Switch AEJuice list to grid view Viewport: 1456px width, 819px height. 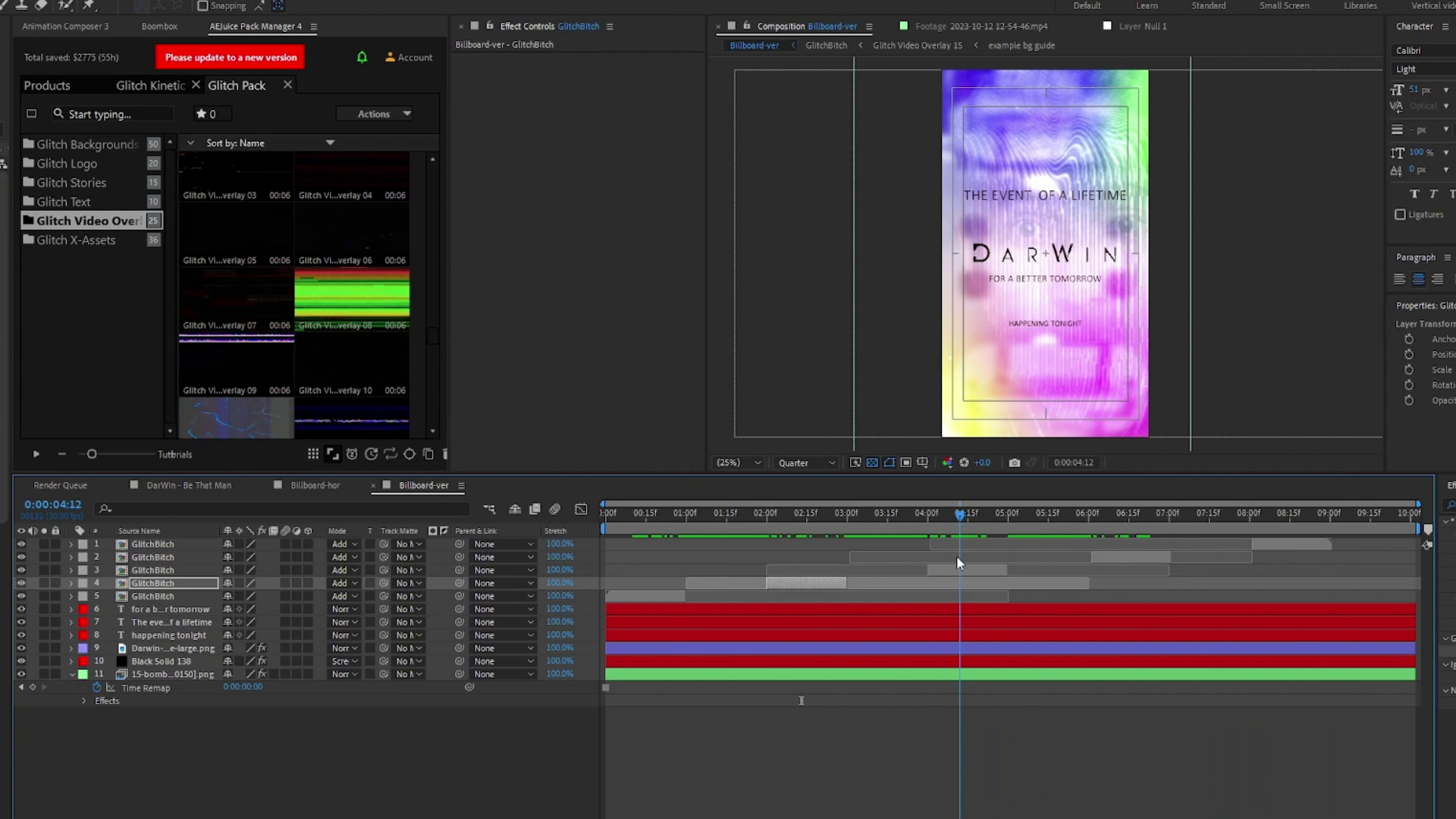tap(313, 454)
